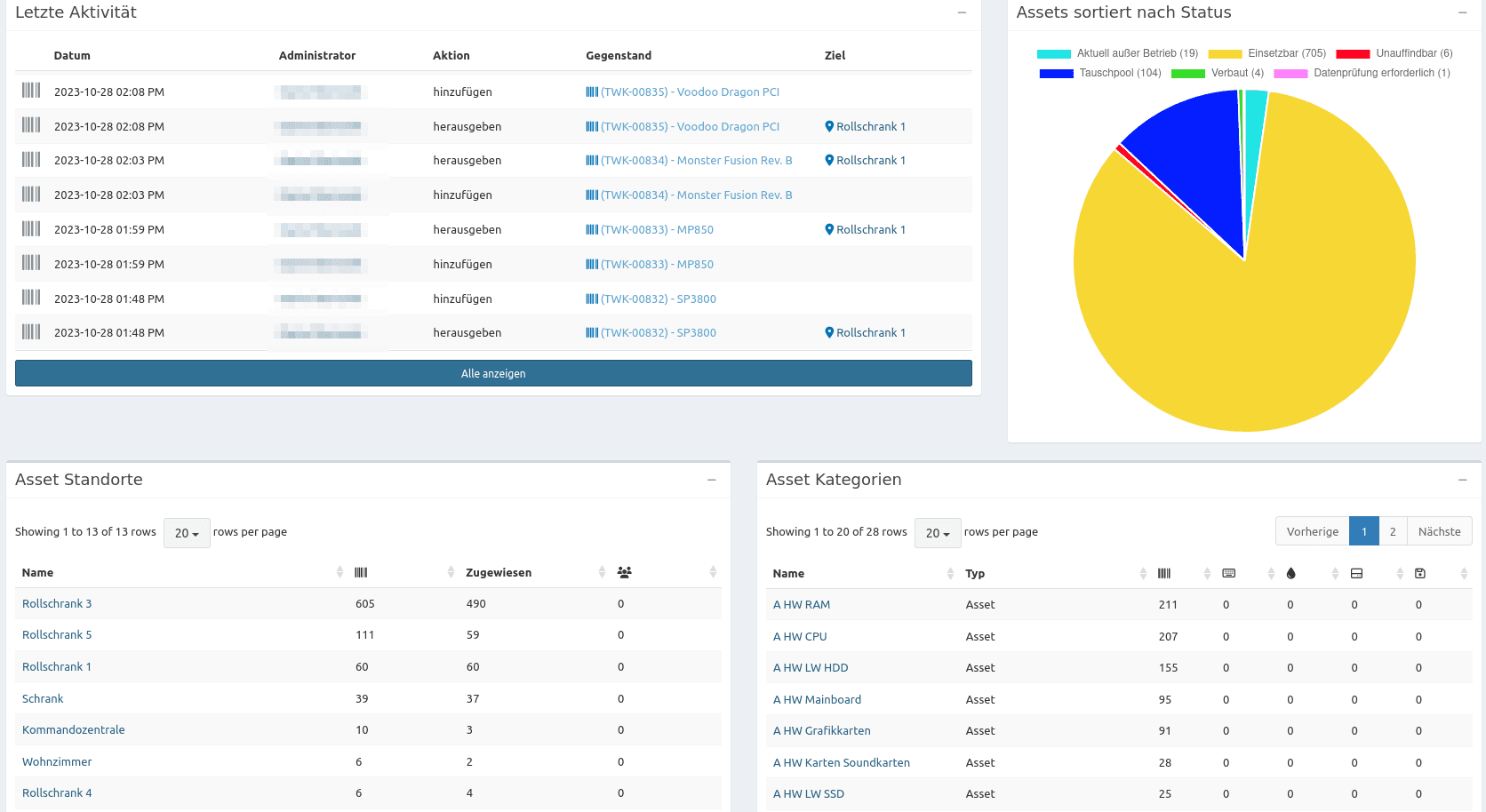Collapse the Letzte Aktivität panel
The image size is (1486, 812).
tap(962, 12)
